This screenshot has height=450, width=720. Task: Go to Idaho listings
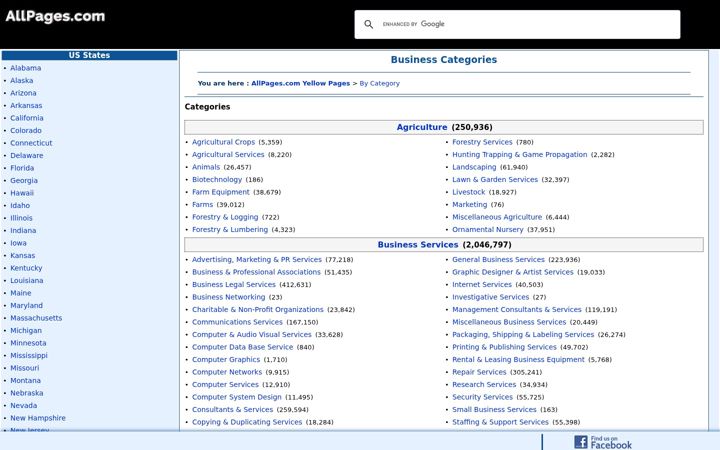(x=20, y=205)
